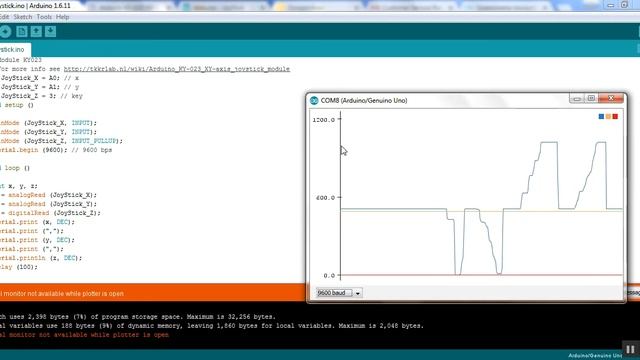Click the digitalRead (JoyStick_Z) line

(x=50, y=213)
